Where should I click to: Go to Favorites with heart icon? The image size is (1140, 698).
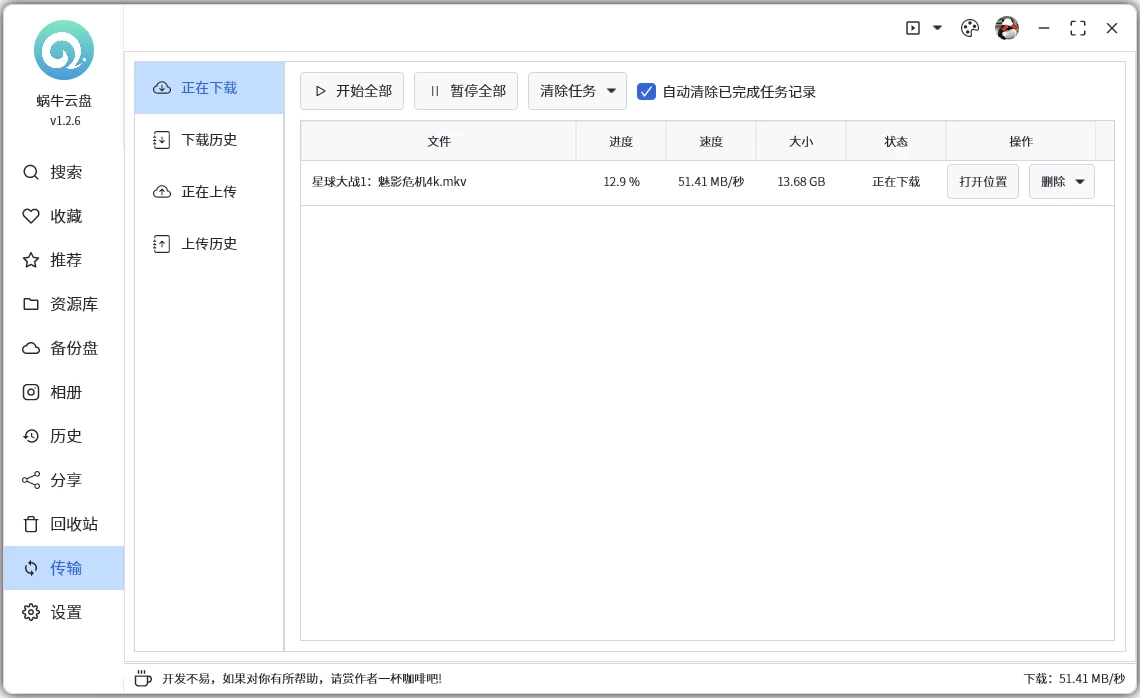pyautogui.click(x=65, y=216)
